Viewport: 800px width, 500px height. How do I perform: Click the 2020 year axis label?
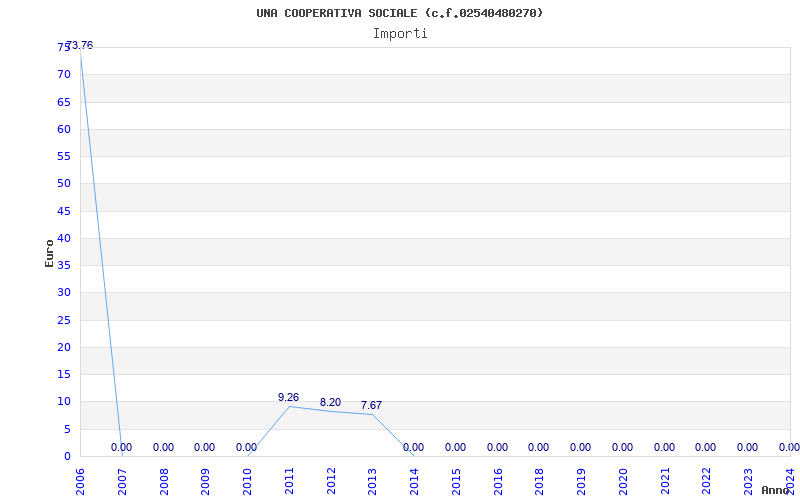coord(623,481)
